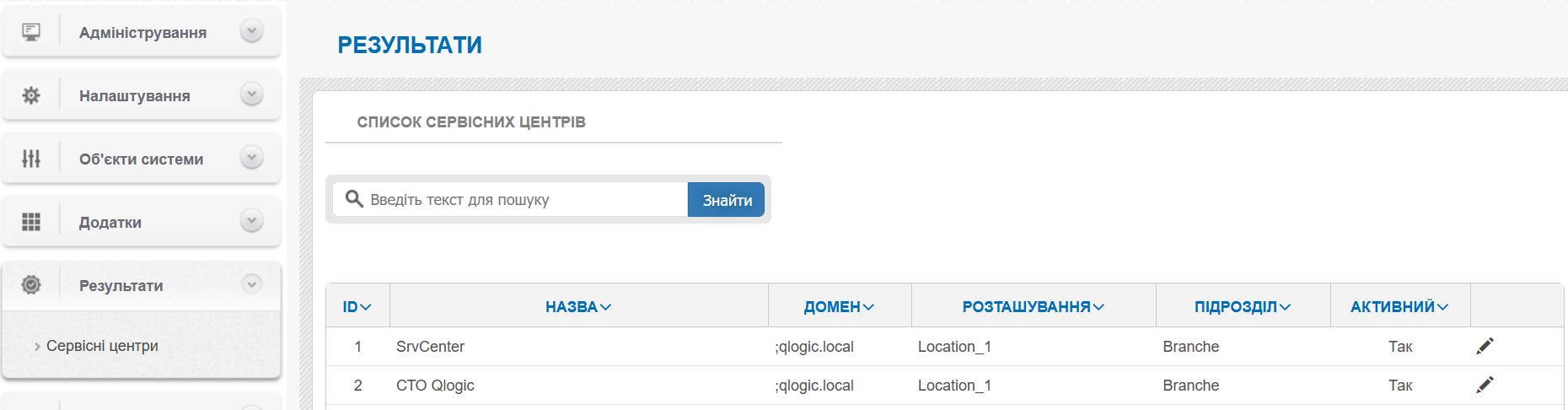The width and height of the screenshot is (1568, 410).
Task: Sort table by ID column
Action: pyautogui.click(x=357, y=307)
